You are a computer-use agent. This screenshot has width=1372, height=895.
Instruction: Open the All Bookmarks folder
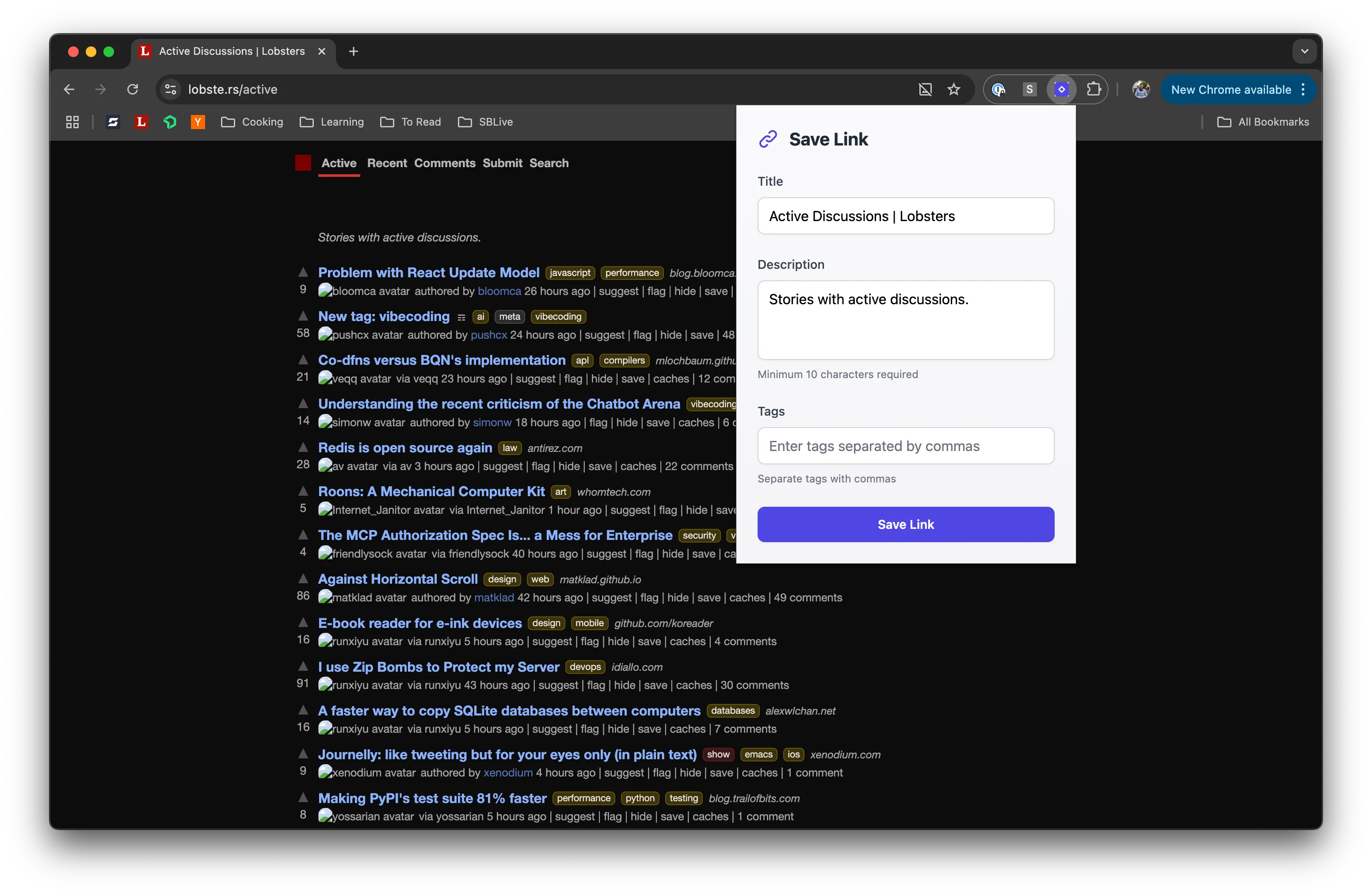click(x=1262, y=122)
